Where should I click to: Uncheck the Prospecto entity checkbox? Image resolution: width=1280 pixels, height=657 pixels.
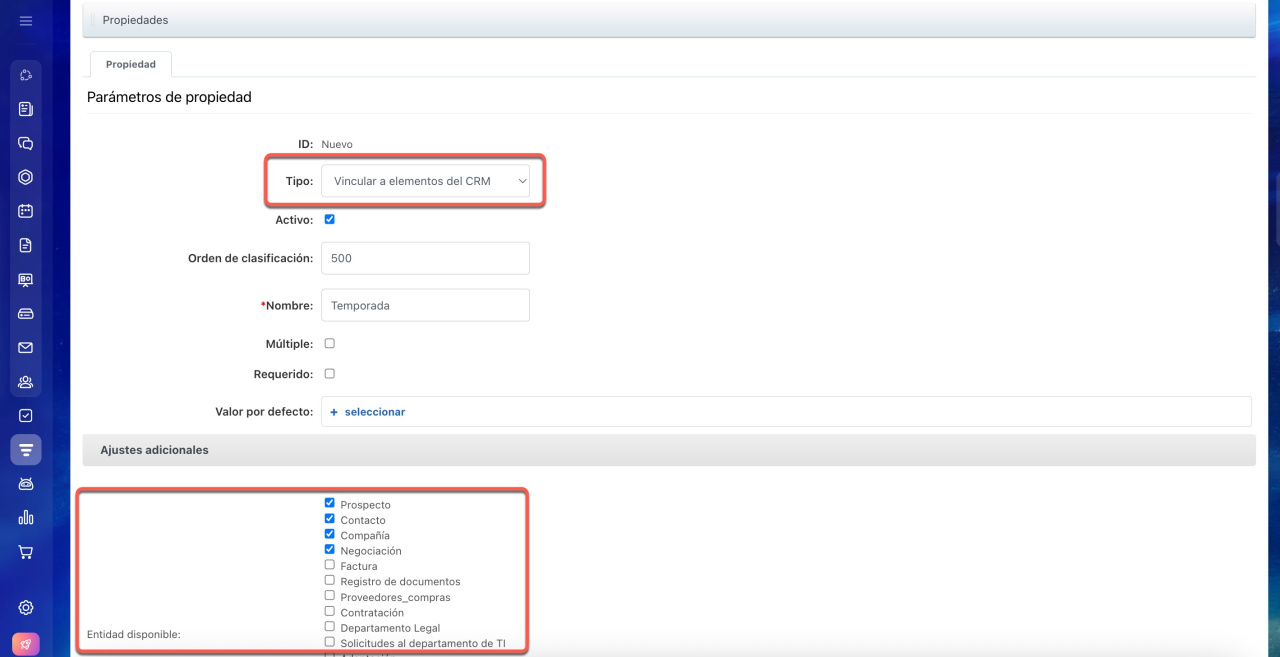tap(330, 504)
